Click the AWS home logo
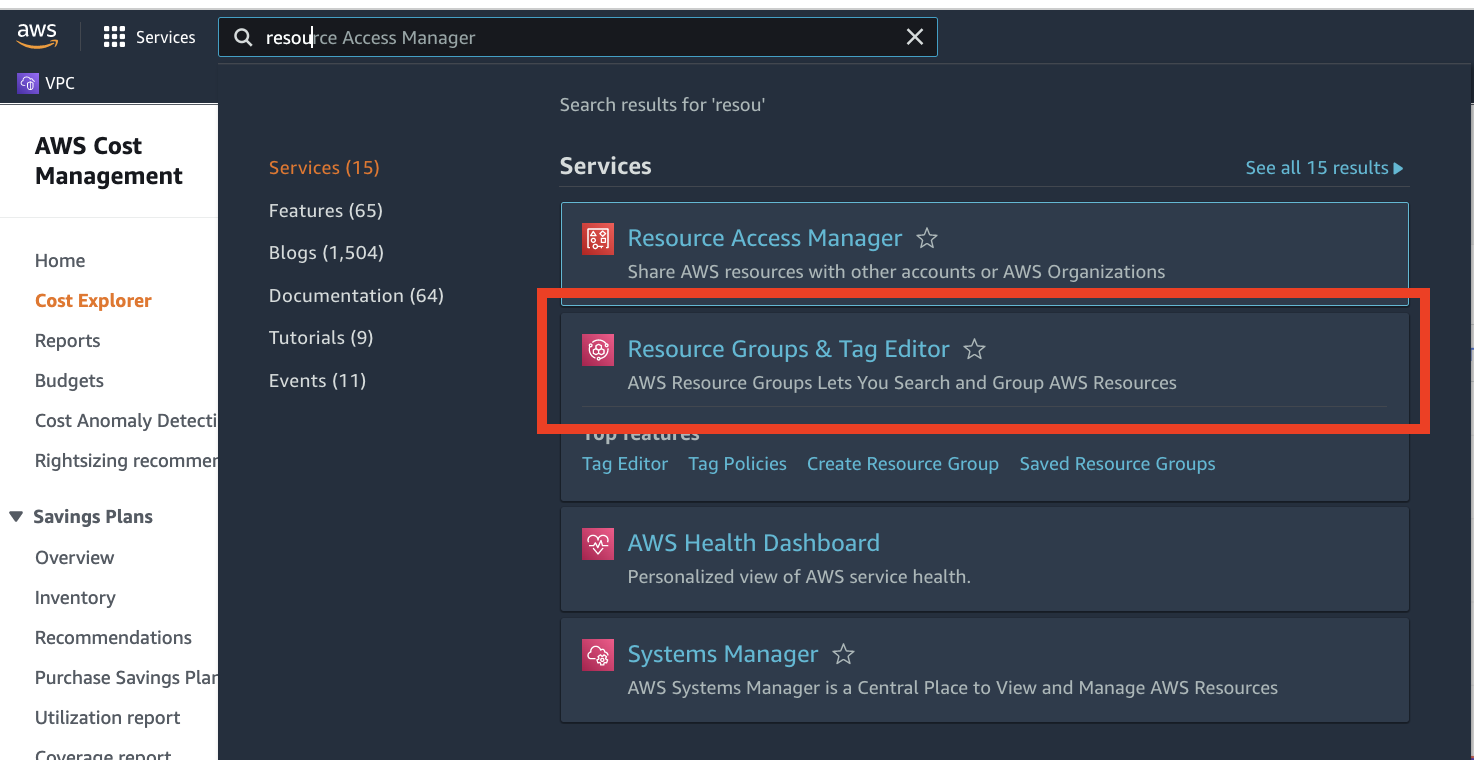The height and width of the screenshot is (760, 1474). tap(37, 35)
